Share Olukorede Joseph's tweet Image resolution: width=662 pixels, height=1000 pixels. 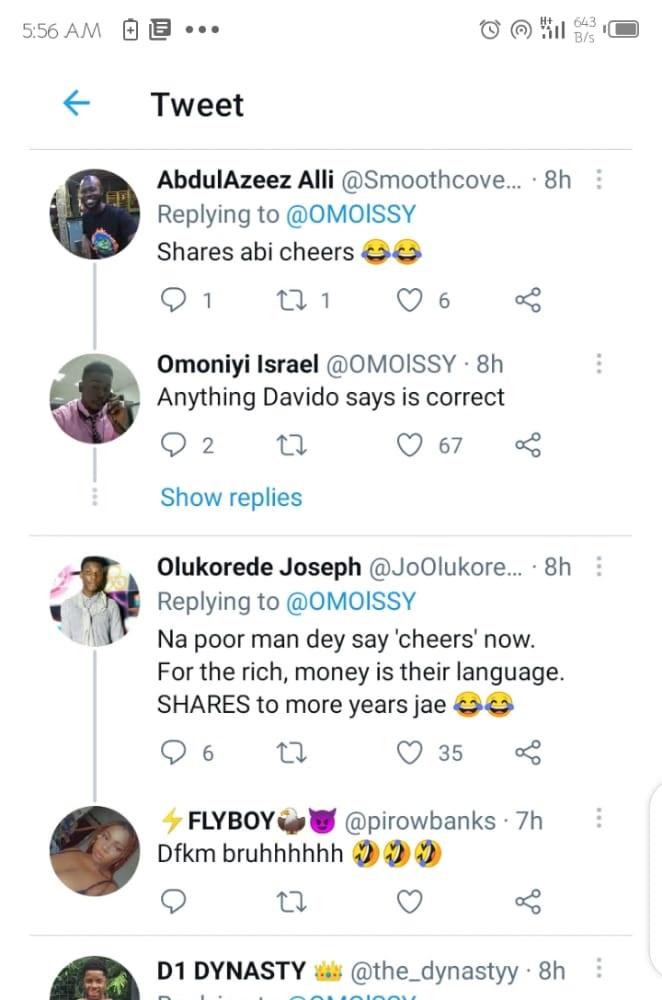[527, 753]
